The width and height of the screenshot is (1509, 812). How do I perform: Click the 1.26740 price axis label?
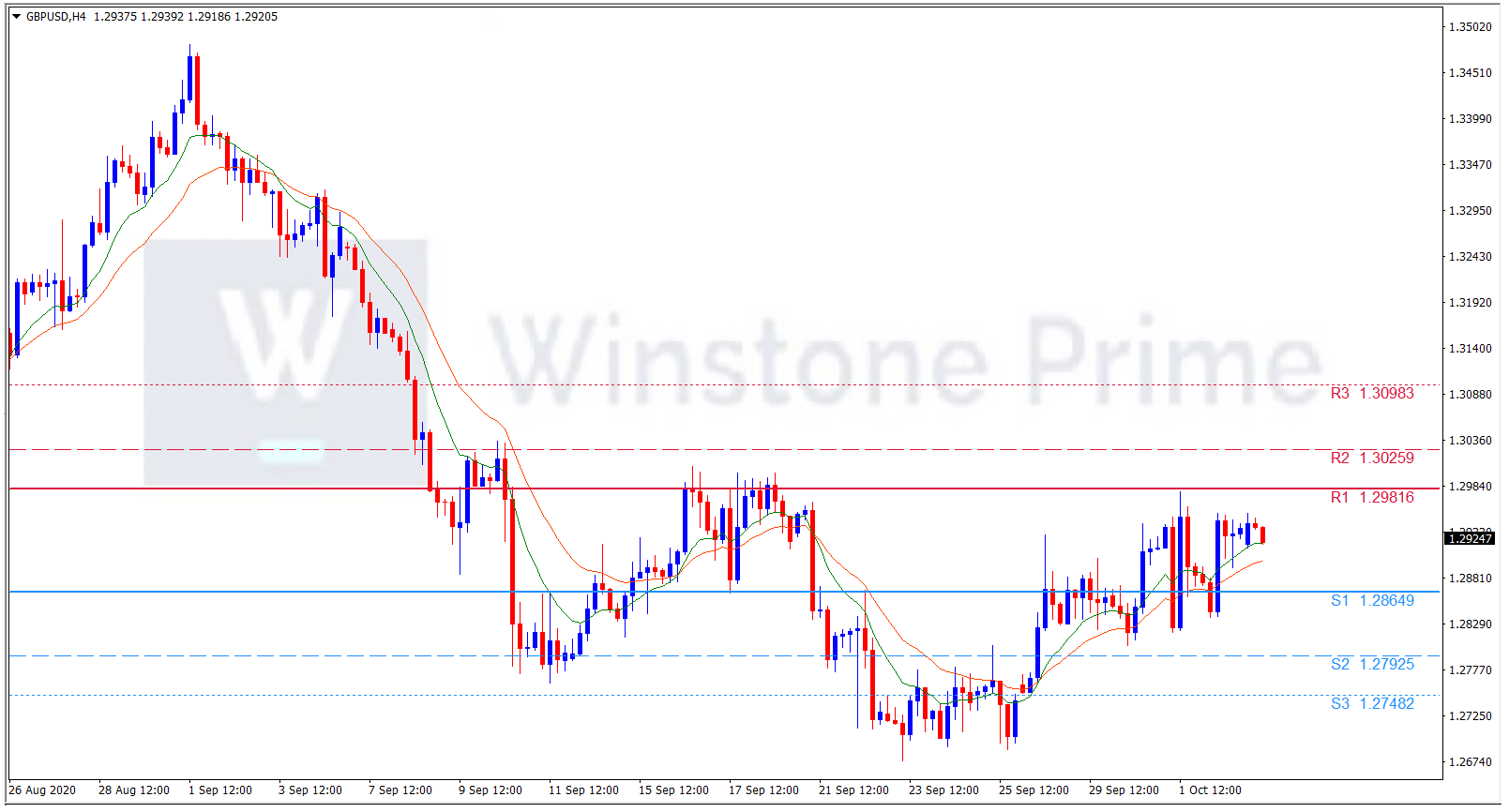pyautogui.click(x=1470, y=762)
